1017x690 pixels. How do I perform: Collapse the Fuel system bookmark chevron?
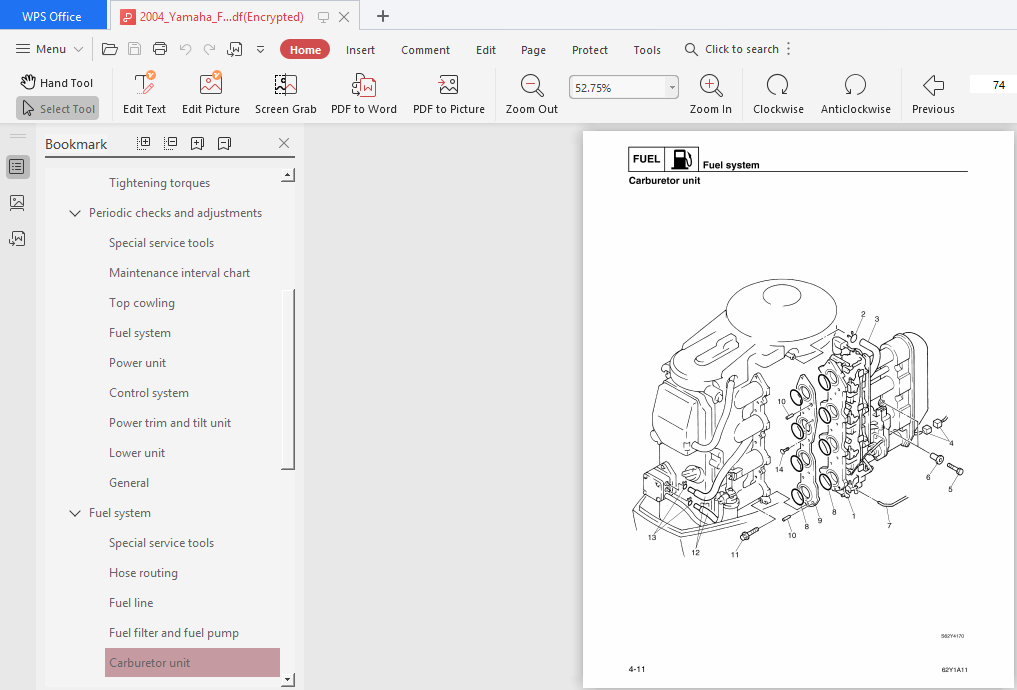(x=75, y=513)
